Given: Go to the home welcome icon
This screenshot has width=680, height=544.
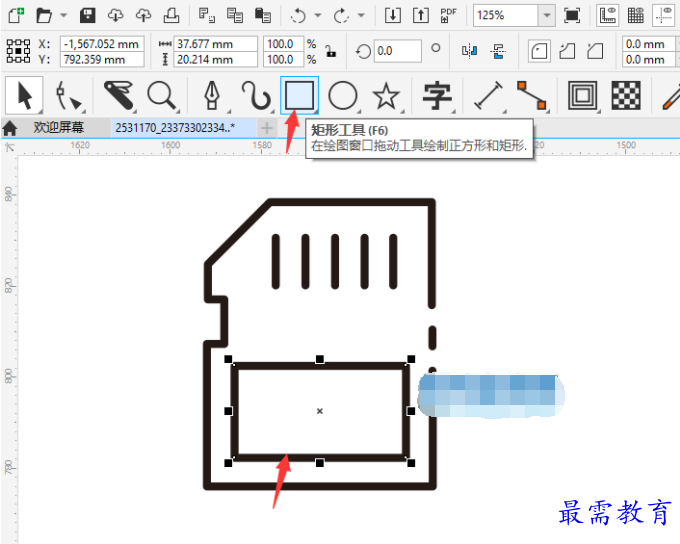Looking at the screenshot, I should pos(10,128).
